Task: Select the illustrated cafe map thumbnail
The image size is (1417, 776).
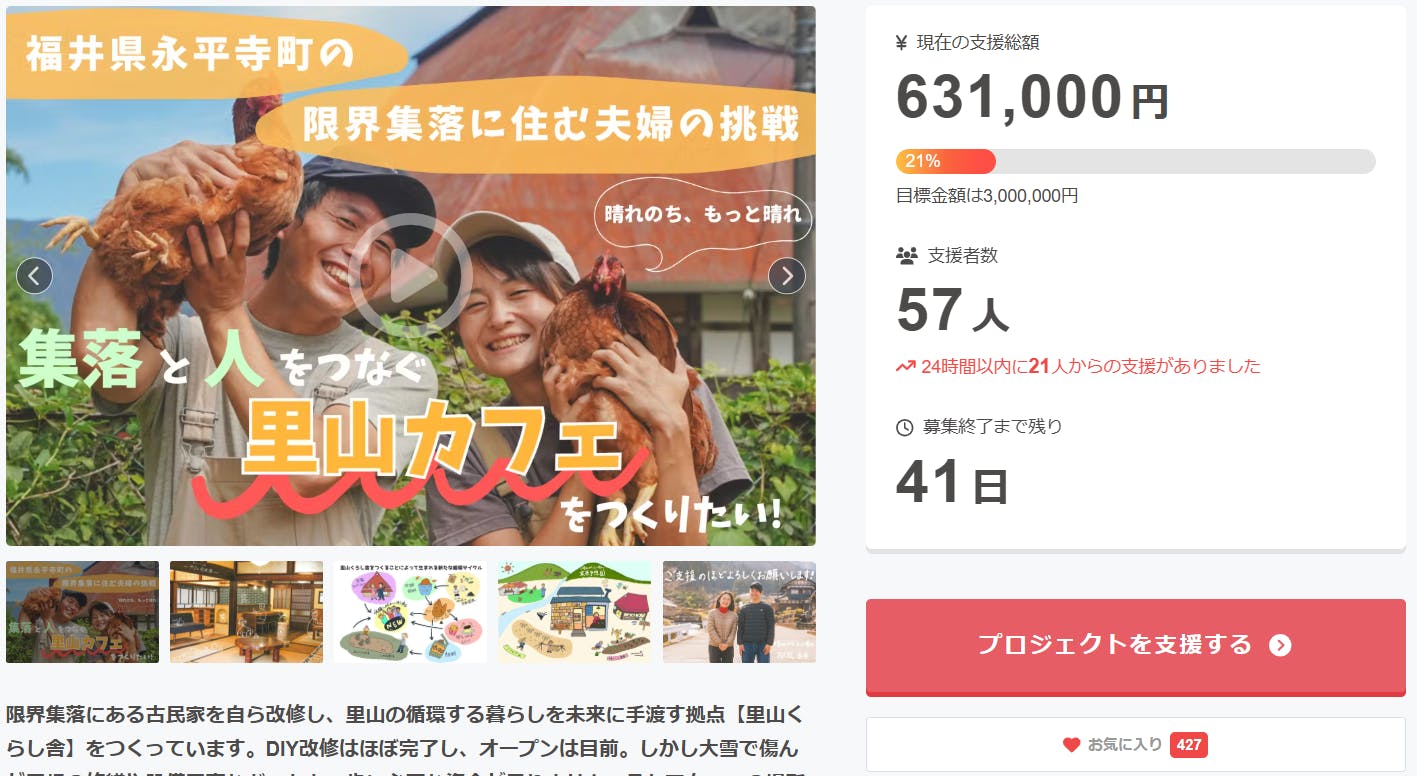Action: point(575,611)
